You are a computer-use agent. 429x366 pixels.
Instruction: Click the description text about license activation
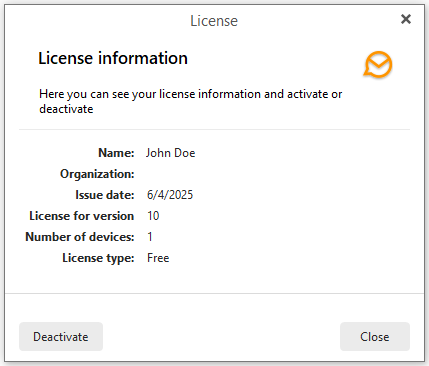pos(191,101)
